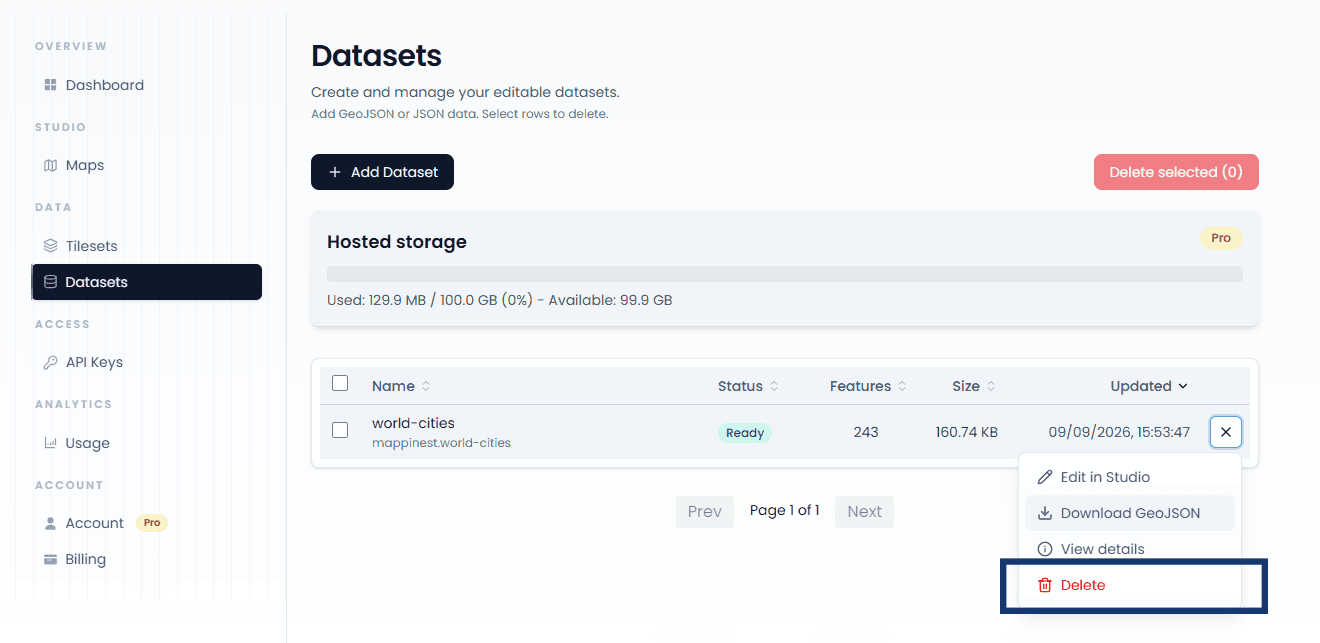The width and height of the screenshot is (1320, 643).
Task: Click the plus icon on Add Dataset
Action: pos(335,172)
